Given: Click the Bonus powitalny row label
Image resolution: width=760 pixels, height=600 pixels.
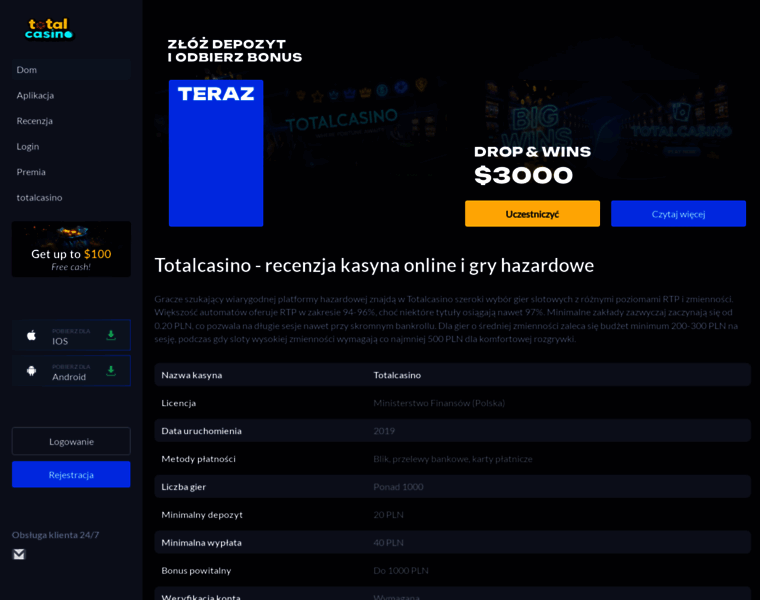Looking at the screenshot, I should tap(196, 571).
